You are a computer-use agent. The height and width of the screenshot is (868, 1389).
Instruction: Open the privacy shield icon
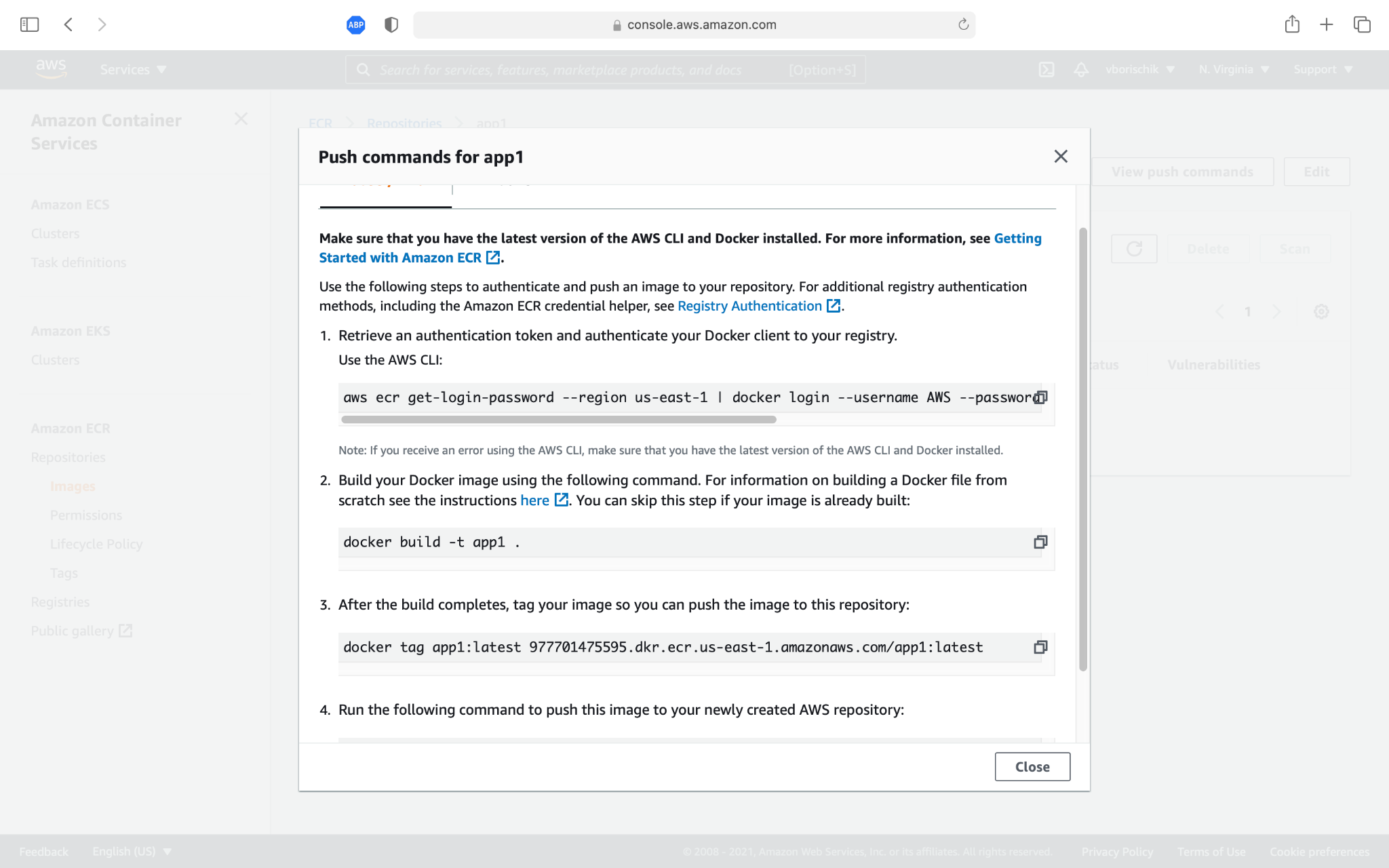pos(391,25)
